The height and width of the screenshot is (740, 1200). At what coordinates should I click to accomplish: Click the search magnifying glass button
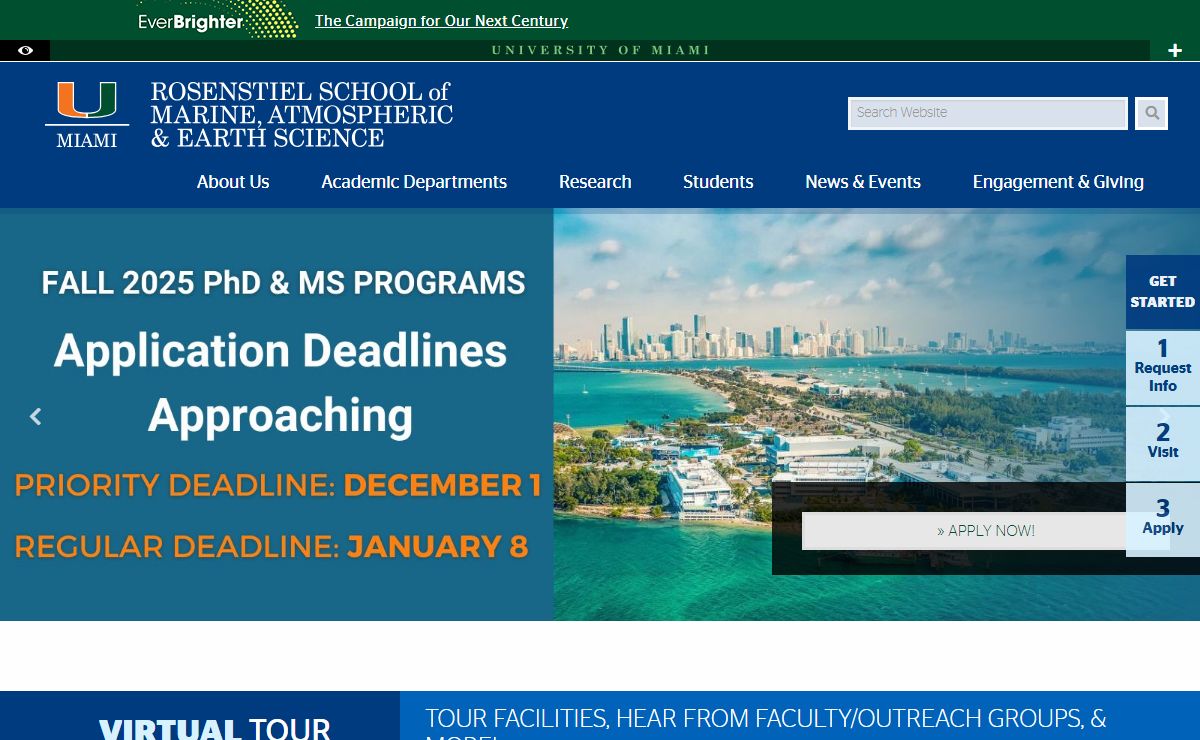pyautogui.click(x=1152, y=113)
